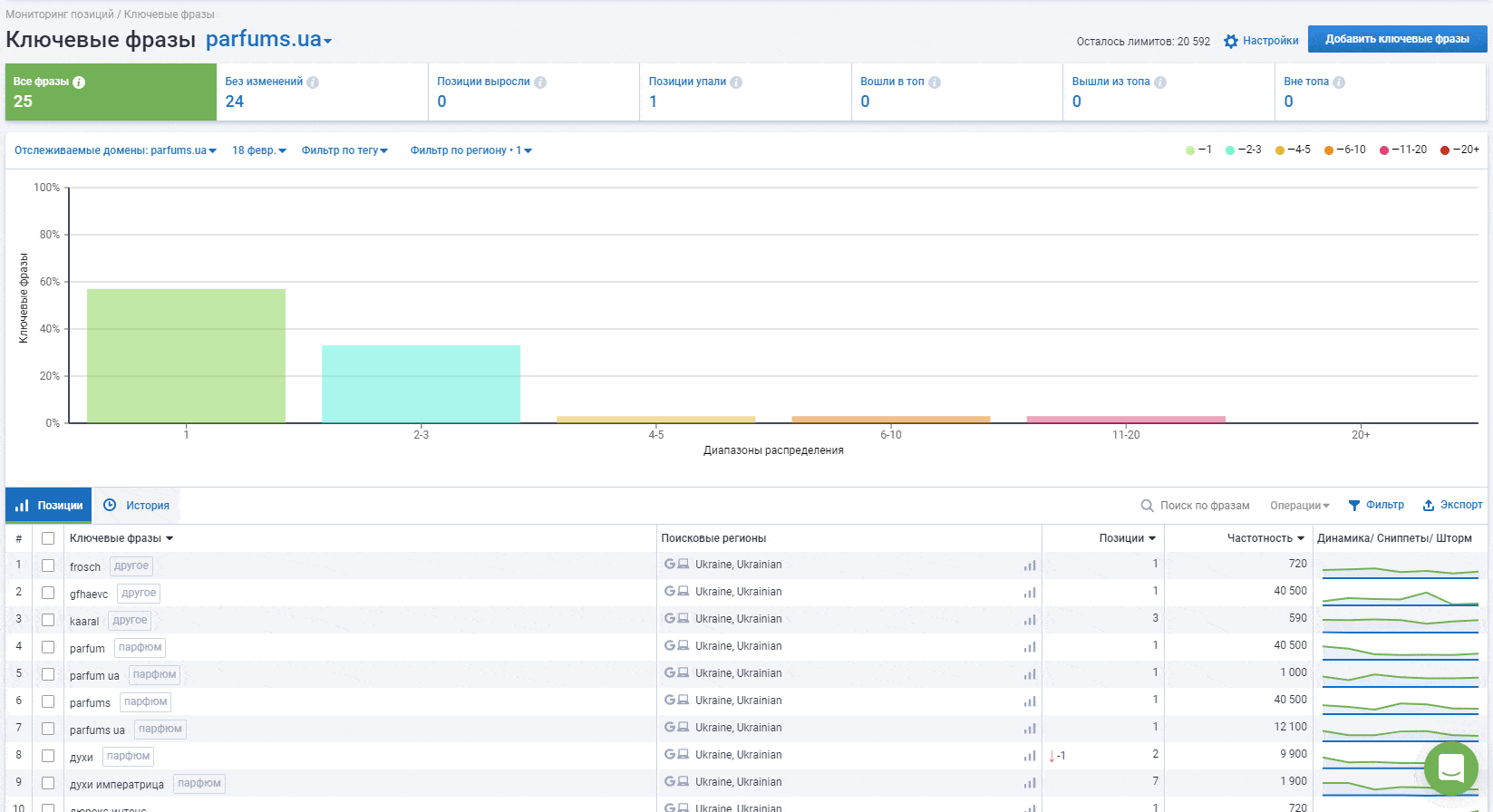The image size is (1493, 812).
Task: Click the green bar for range 1
Action: click(186, 356)
